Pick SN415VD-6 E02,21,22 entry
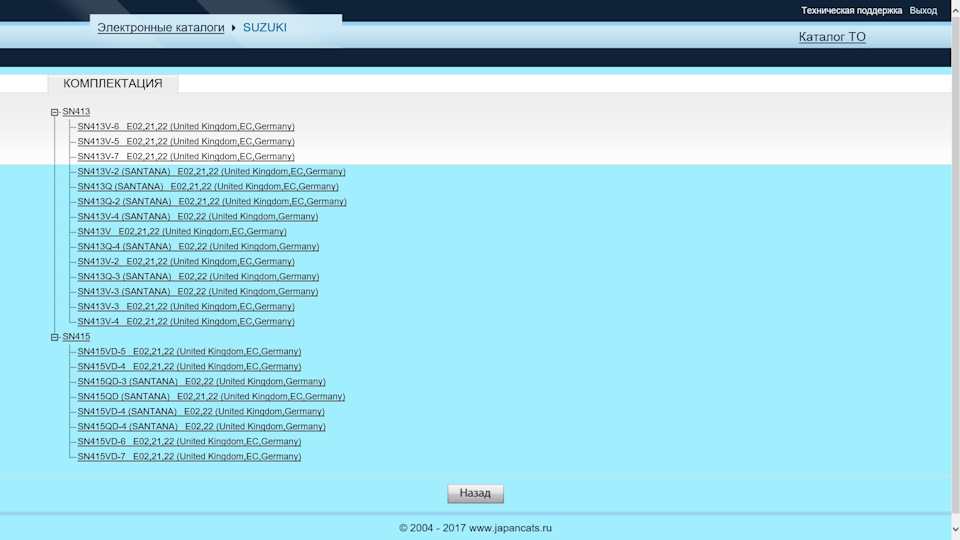The width and height of the screenshot is (960, 540). pyautogui.click(x=189, y=441)
